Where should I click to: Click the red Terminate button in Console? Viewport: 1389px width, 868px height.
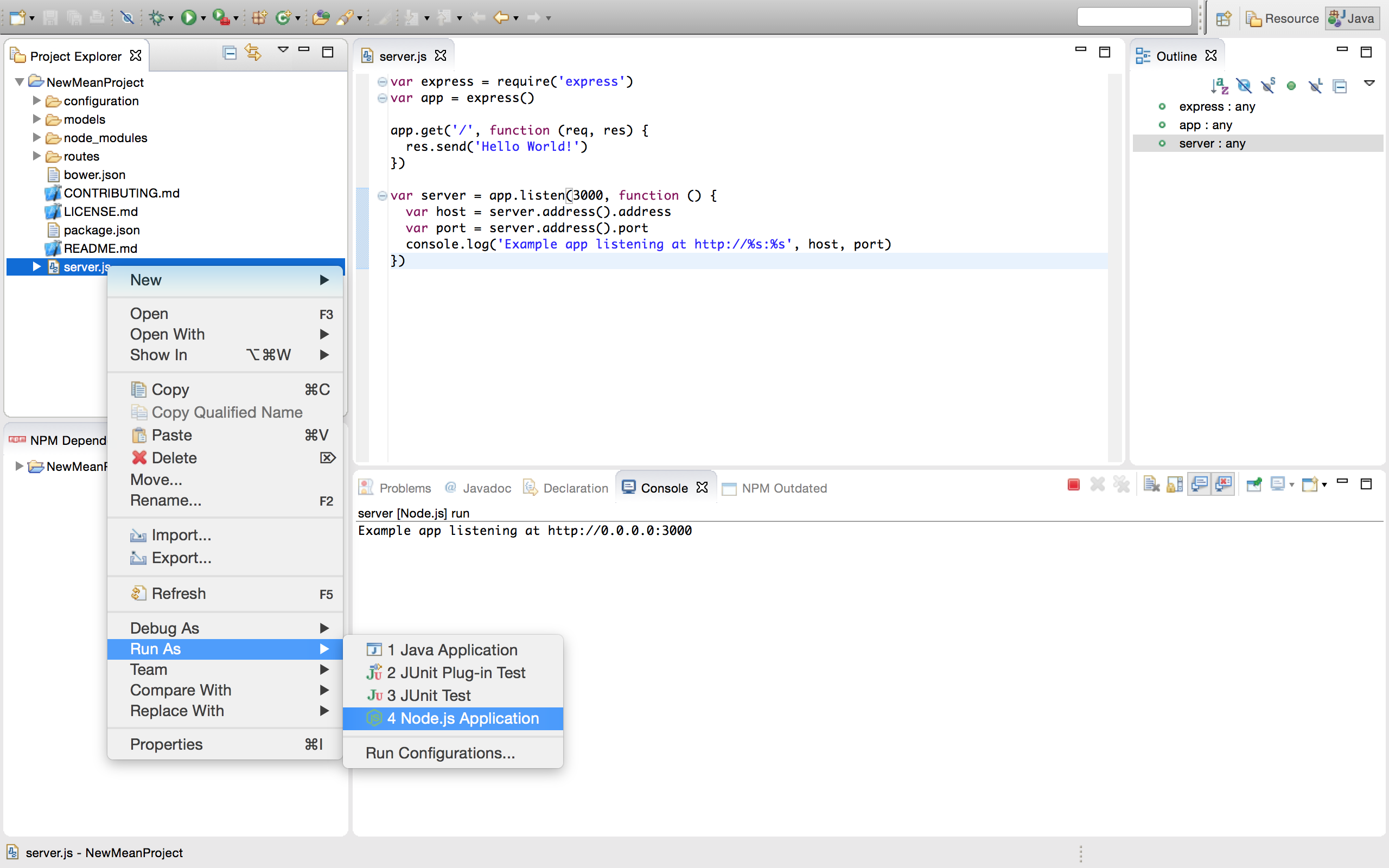[x=1073, y=485]
